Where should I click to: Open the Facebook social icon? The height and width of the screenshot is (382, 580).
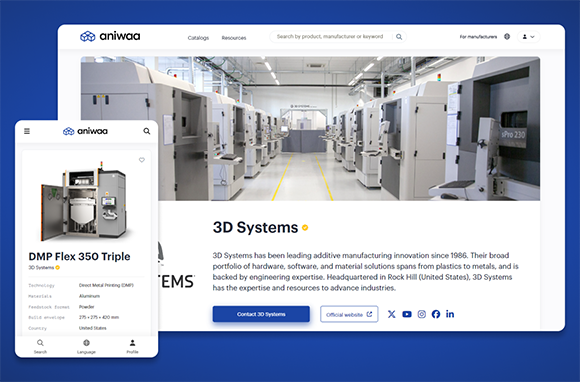[x=436, y=314]
